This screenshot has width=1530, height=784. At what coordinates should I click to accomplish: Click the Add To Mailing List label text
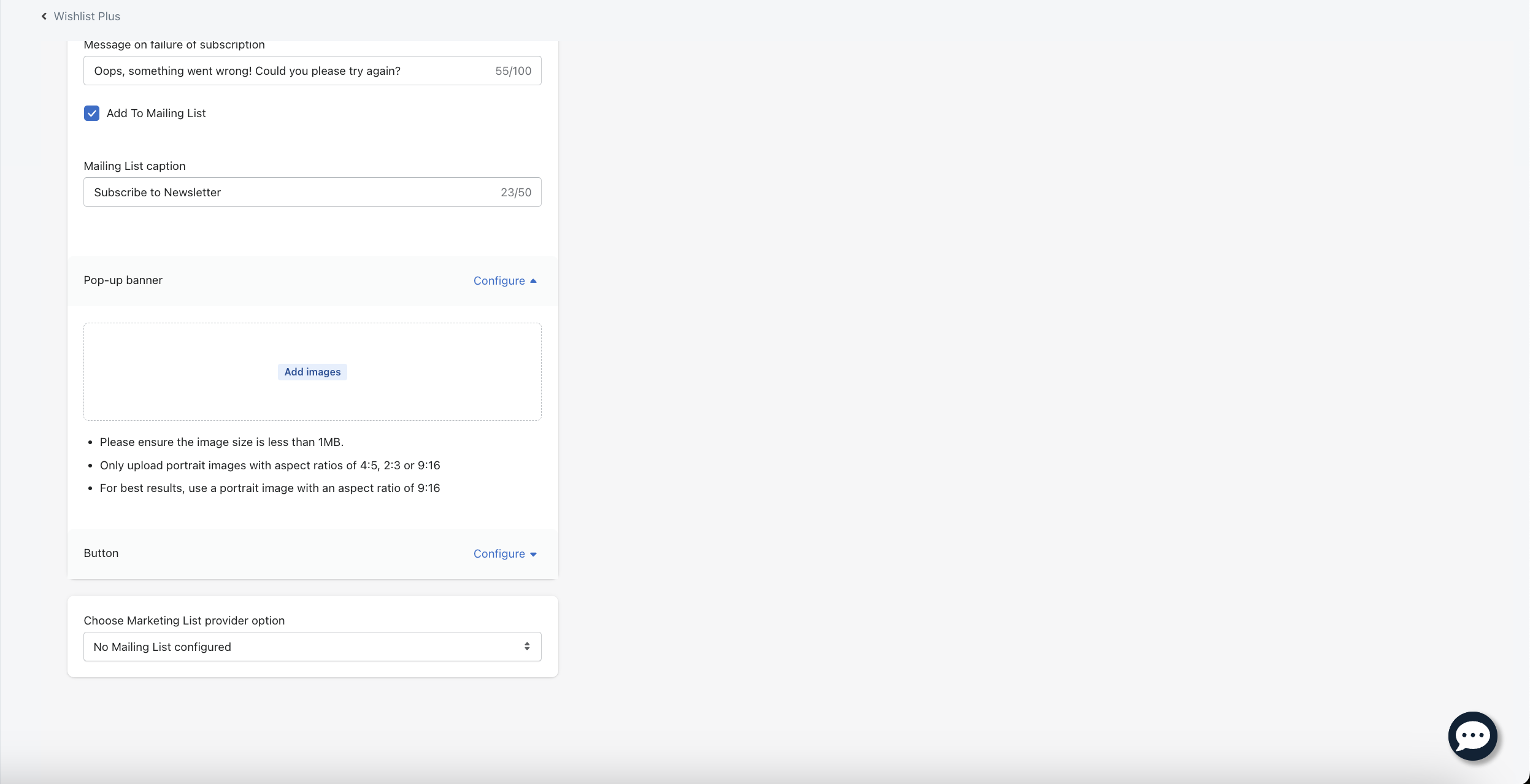(x=156, y=113)
